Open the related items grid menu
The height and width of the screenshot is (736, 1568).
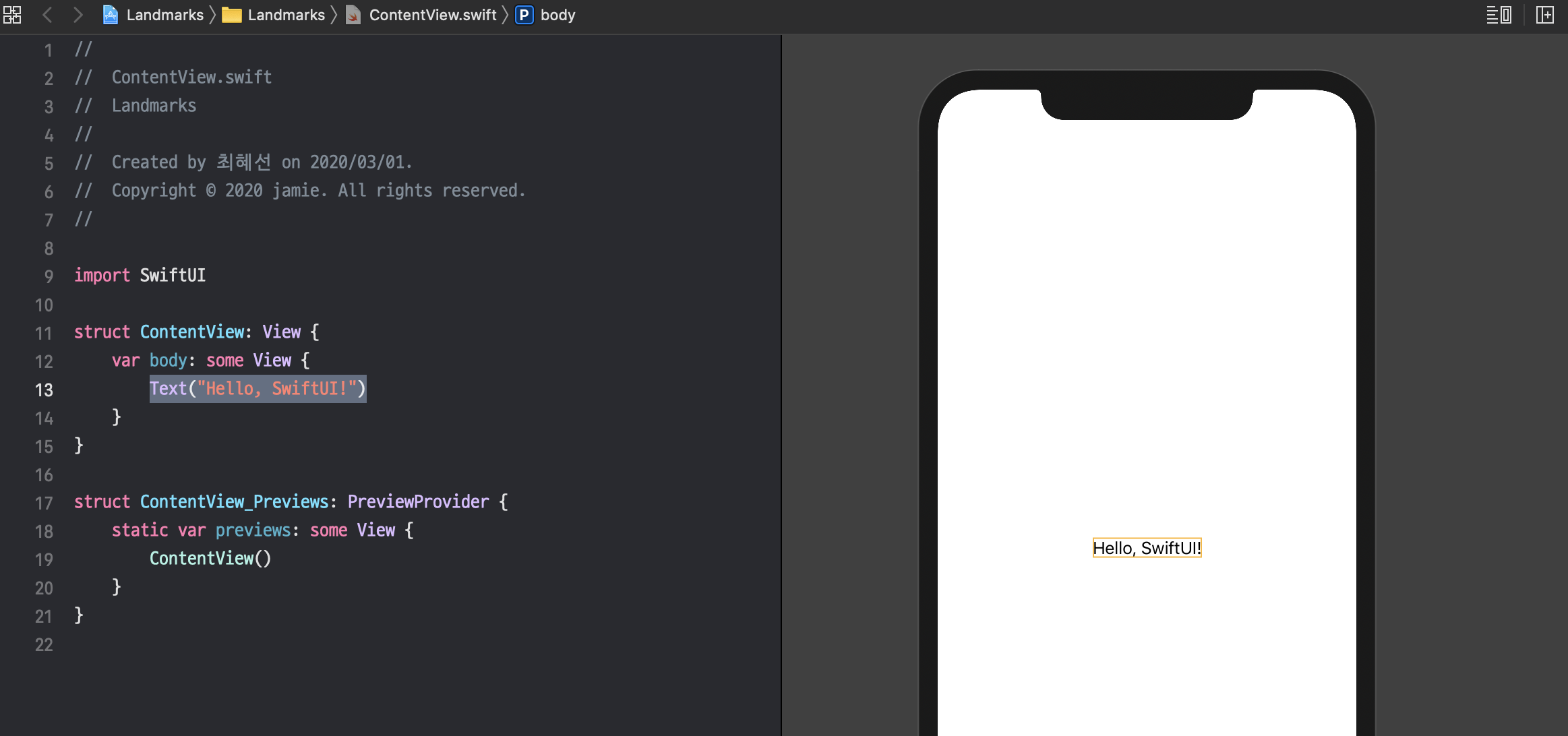[12, 15]
